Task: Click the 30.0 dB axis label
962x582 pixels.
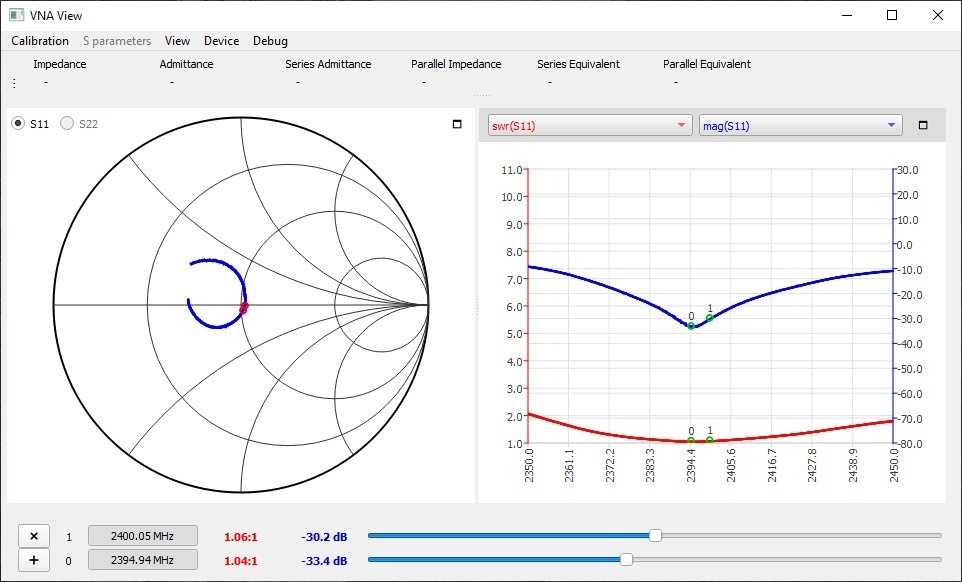Action: click(x=908, y=170)
